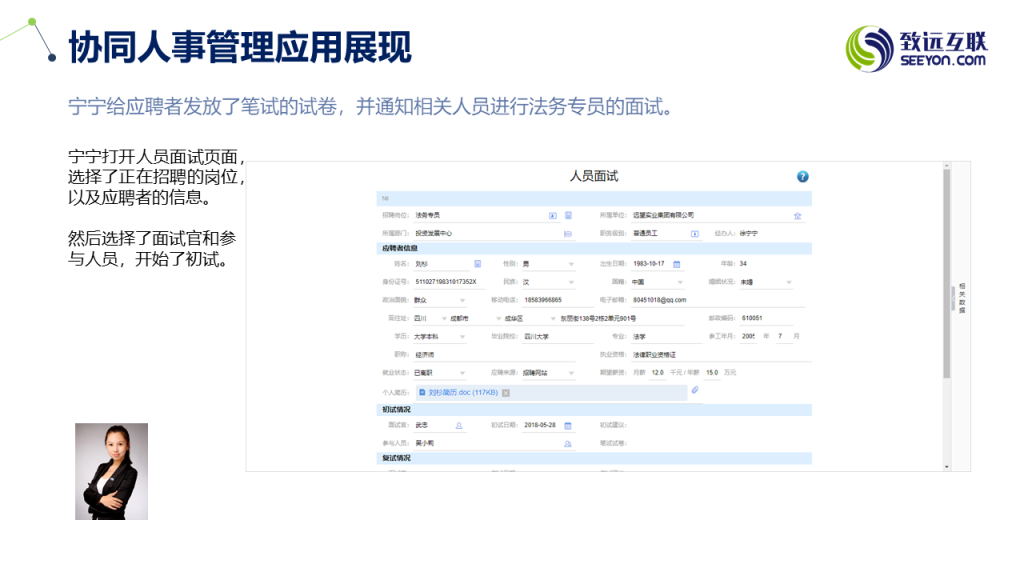Click the blue help question mark icon
This screenshot has height=576, width=1024.
[802, 177]
